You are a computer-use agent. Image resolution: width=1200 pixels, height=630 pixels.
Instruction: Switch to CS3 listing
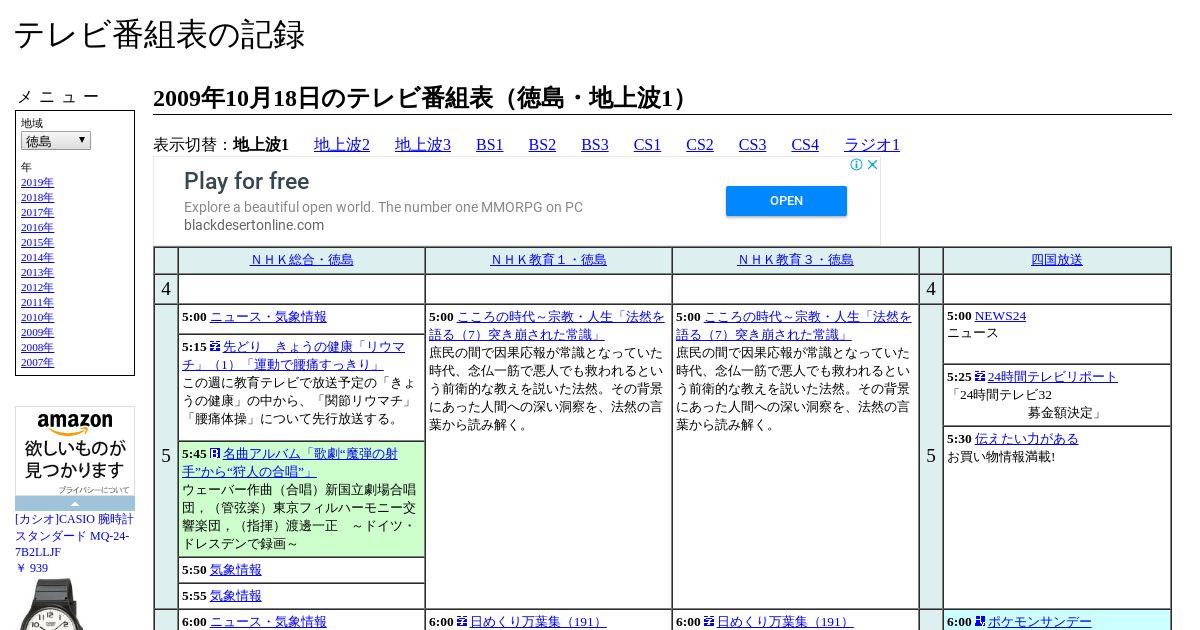coord(752,145)
